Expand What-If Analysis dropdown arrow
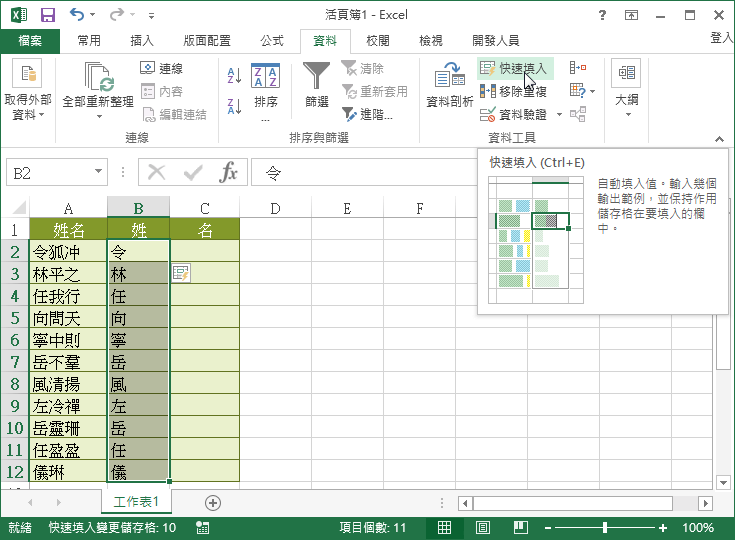 click(592, 91)
